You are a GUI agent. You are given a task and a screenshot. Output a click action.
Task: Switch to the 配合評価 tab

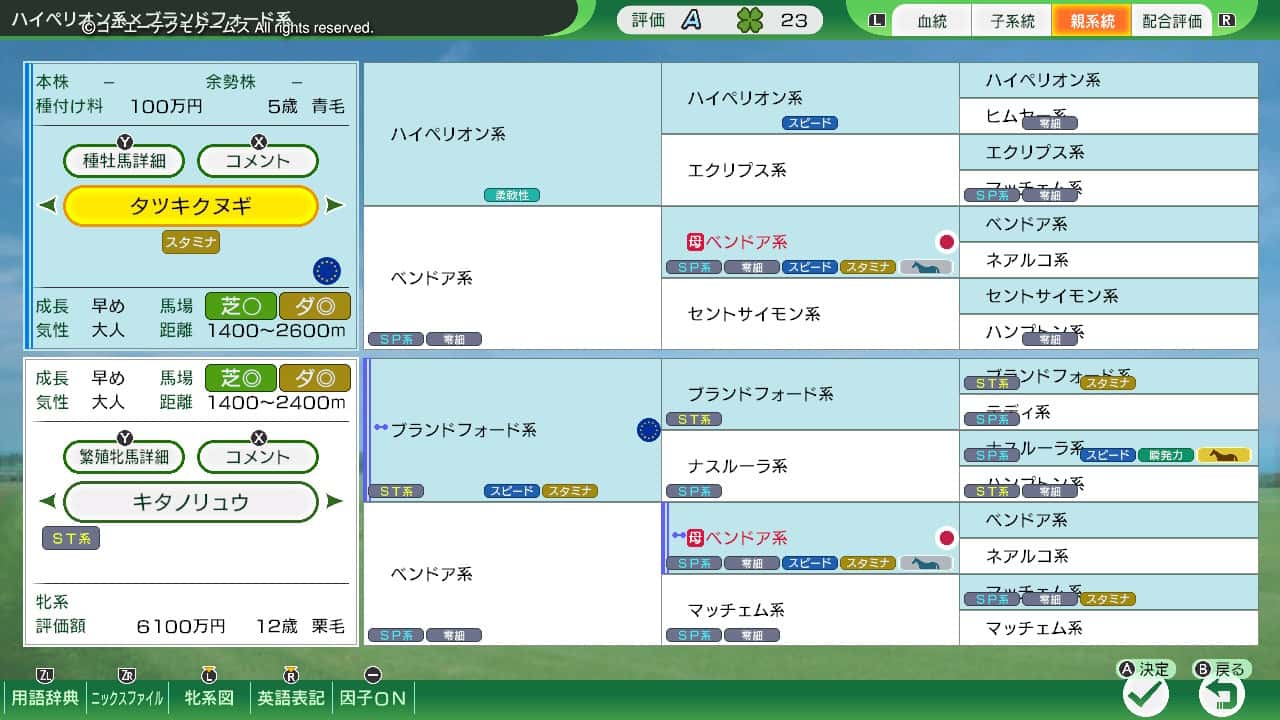(x=1172, y=21)
